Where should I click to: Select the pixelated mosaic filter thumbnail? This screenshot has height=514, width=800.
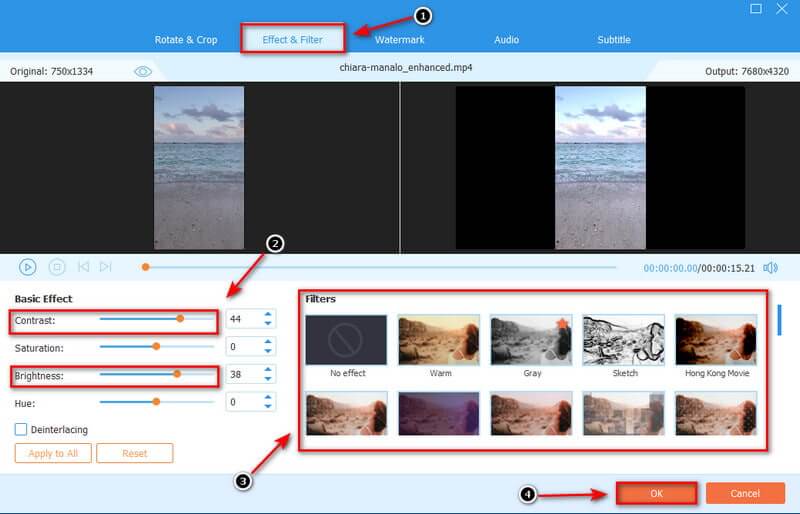(623, 413)
